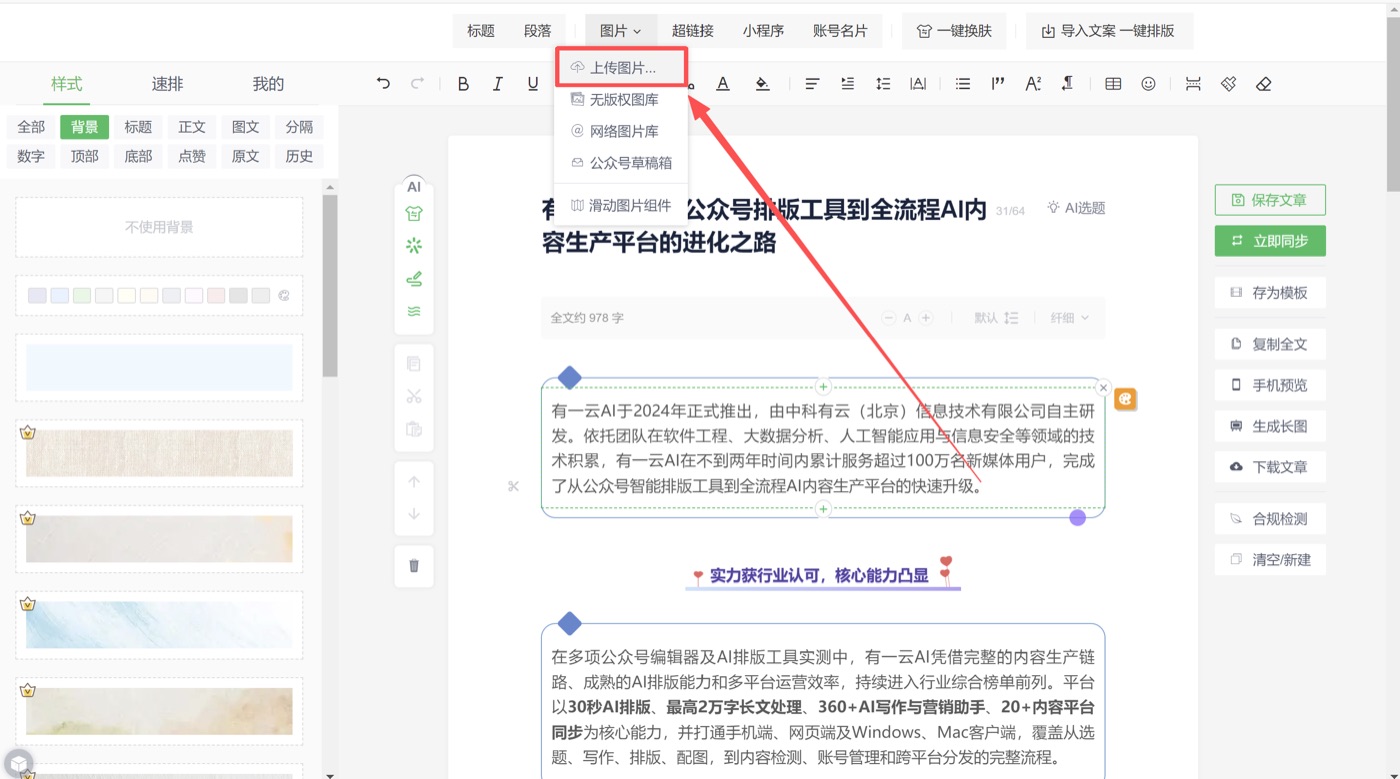Open 网络图片库 from the menu
Screen dimensions: 1400x779
pyautogui.click(x=621, y=131)
